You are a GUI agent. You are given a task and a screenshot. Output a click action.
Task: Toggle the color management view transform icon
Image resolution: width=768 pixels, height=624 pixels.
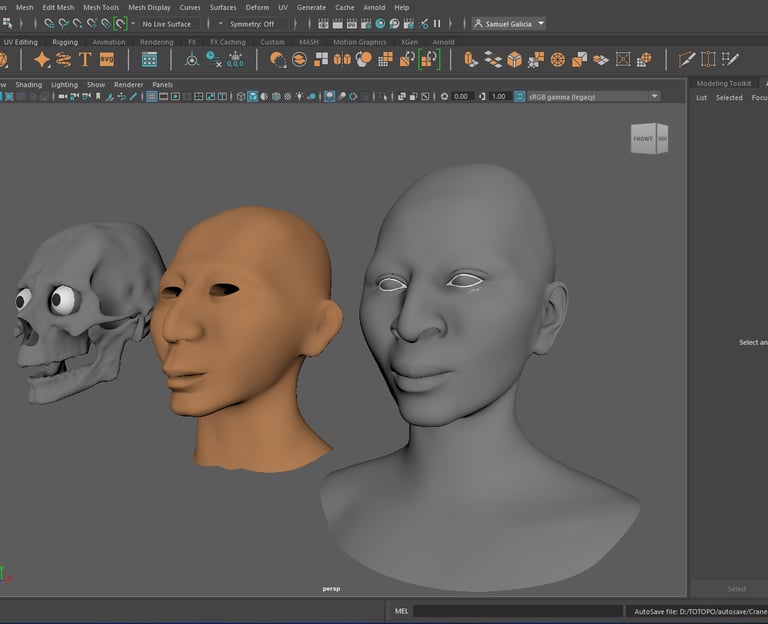point(520,97)
